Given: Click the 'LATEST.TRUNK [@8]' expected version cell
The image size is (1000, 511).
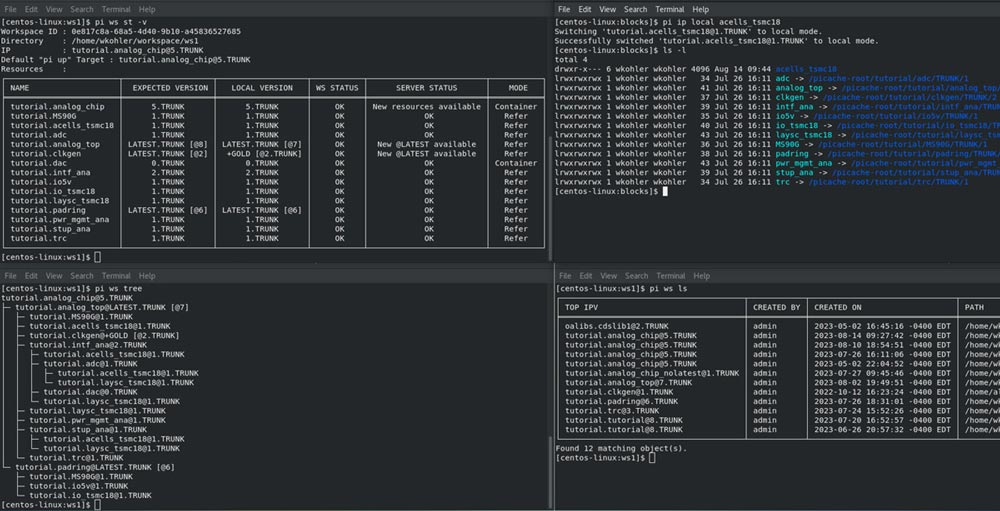Looking at the screenshot, I should (x=168, y=145).
